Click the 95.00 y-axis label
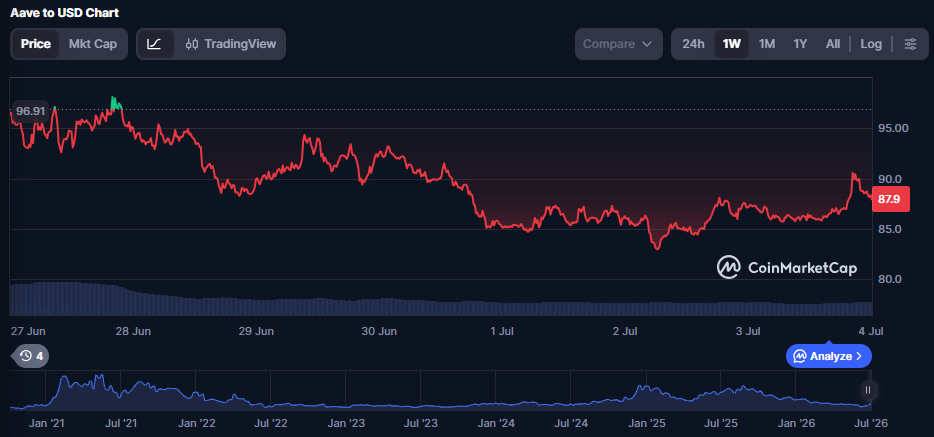 click(x=893, y=128)
